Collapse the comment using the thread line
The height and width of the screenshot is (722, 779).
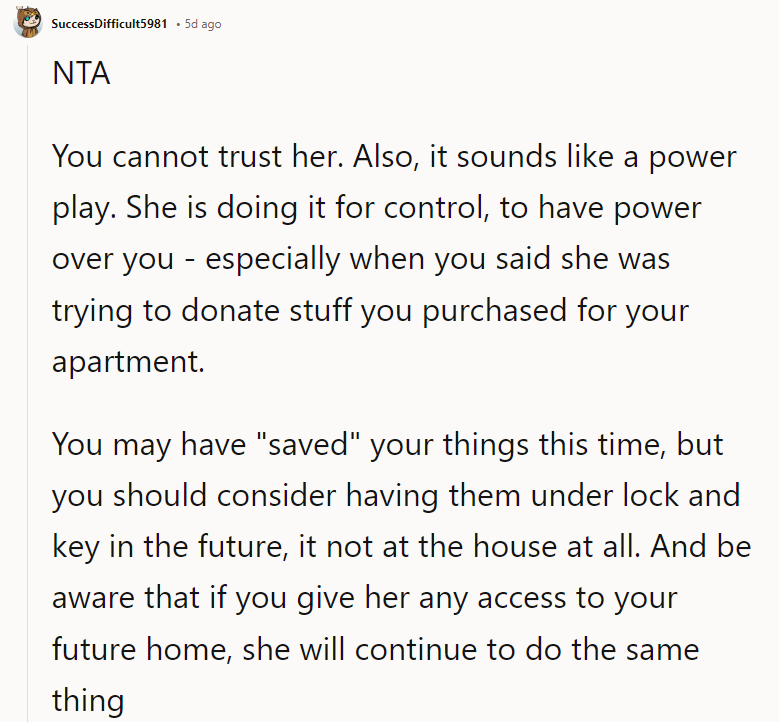(28, 383)
